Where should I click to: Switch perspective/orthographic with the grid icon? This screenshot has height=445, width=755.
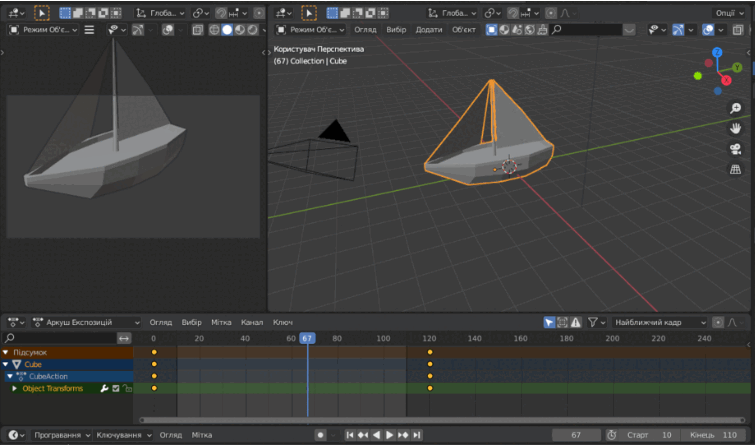[735, 169]
